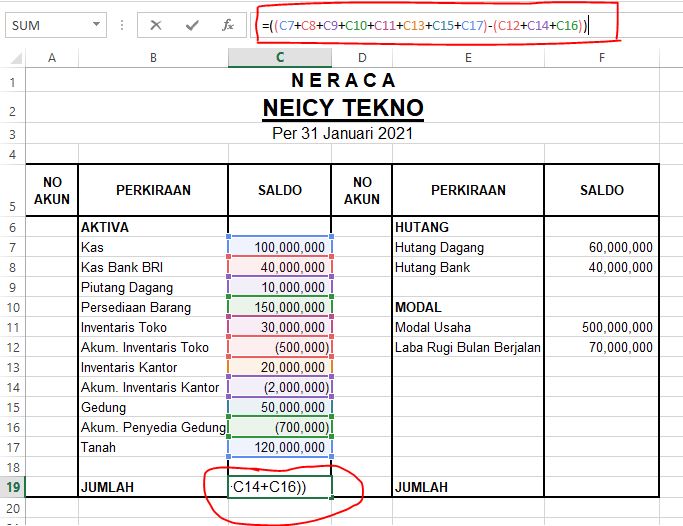This screenshot has width=683, height=526.
Task: Select column E header
Action: [468, 57]
